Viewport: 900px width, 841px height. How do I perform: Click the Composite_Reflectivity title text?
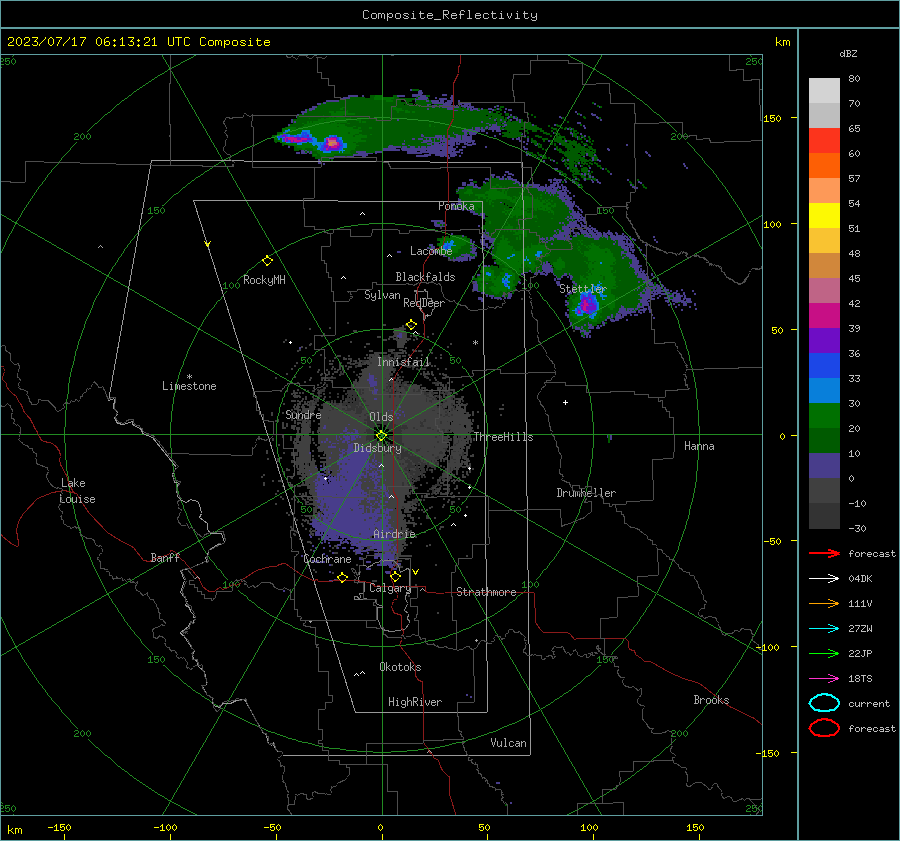[x=450, y=15]
